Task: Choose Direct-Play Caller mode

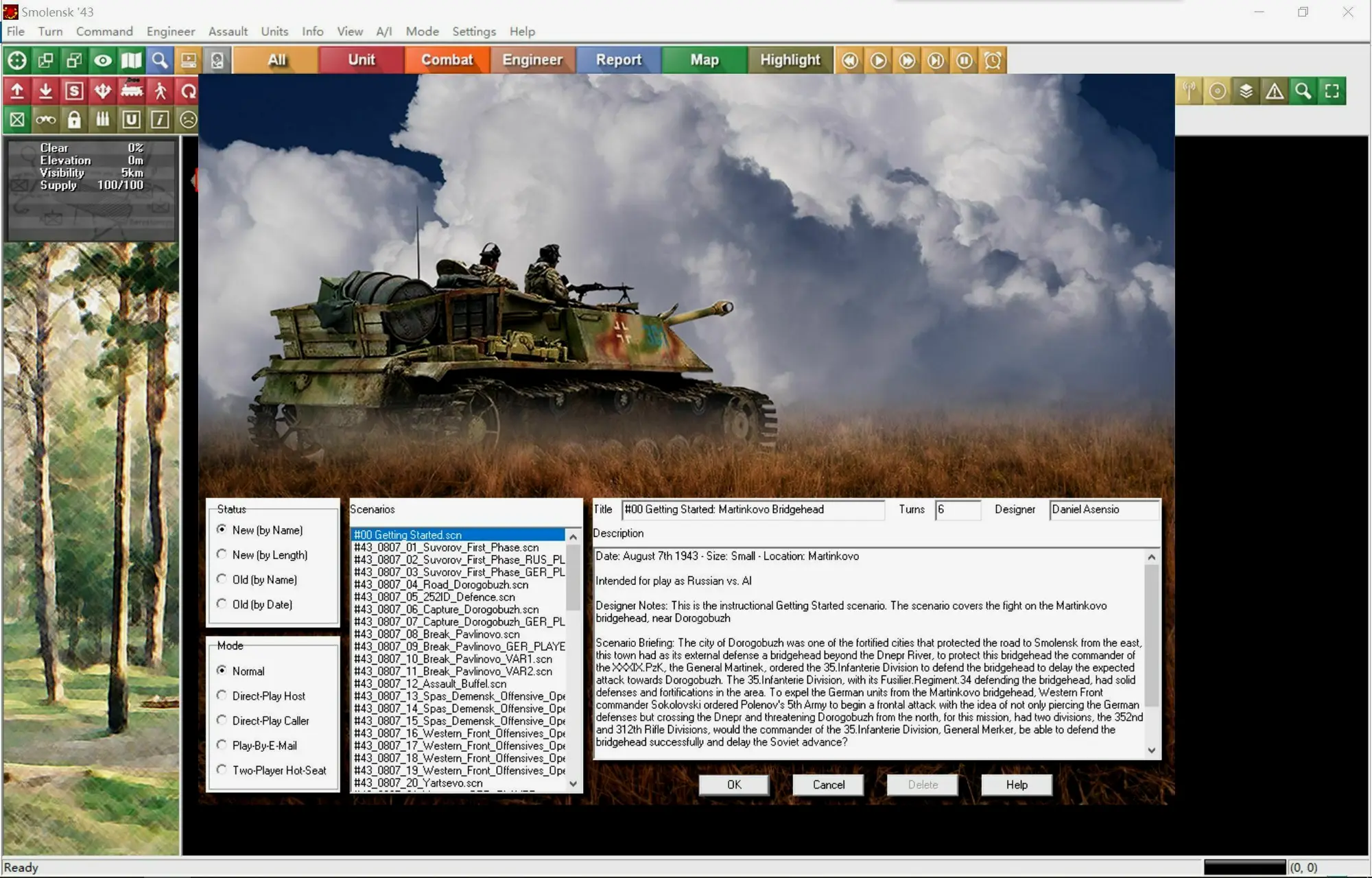Action: [263, 720]
